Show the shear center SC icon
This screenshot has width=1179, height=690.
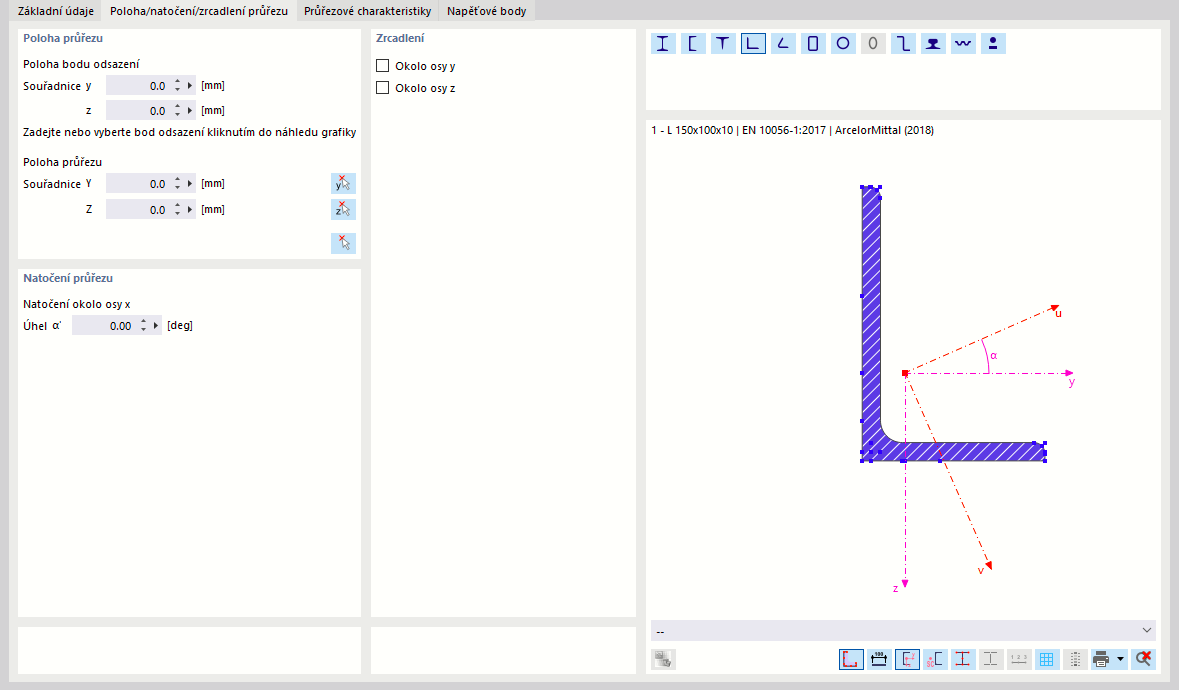tap(935, 659)
